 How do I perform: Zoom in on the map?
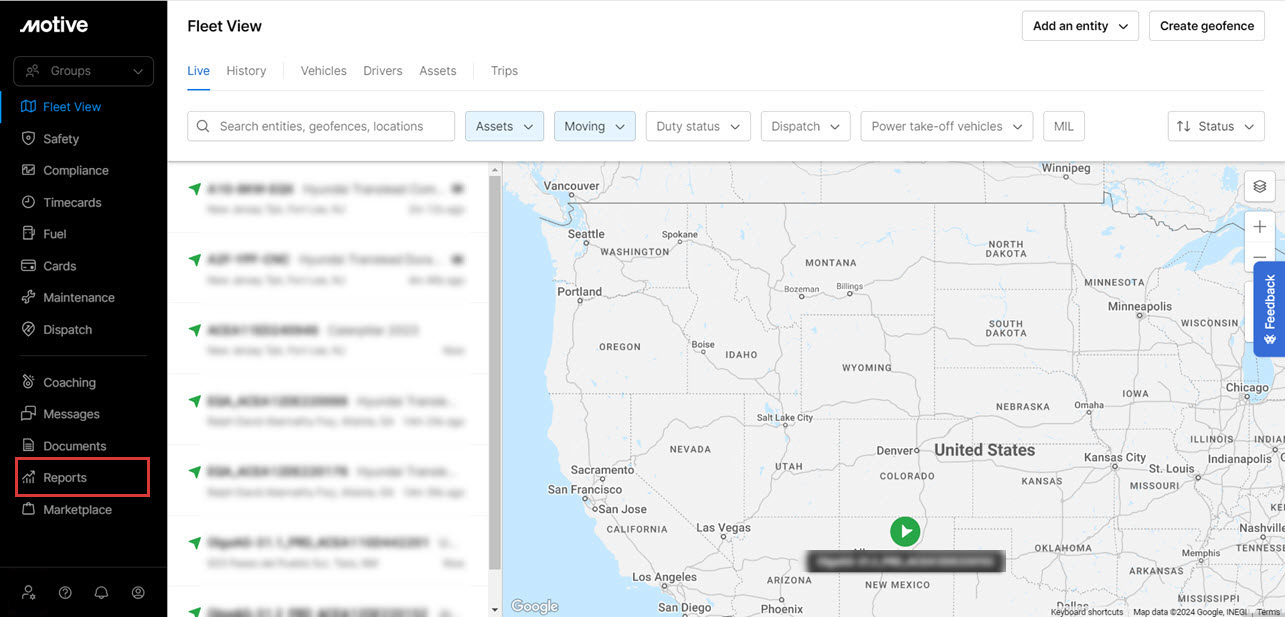pos(1260,227)
